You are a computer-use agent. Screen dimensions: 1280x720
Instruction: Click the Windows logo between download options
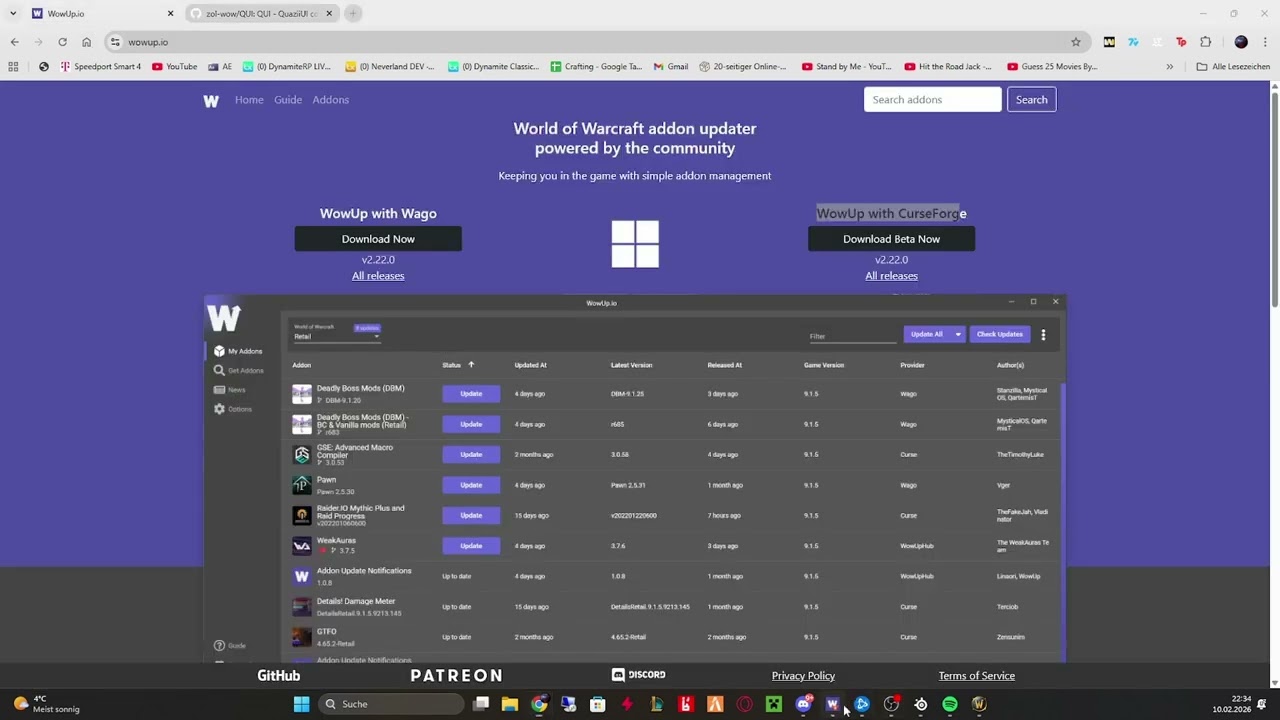click(635, 244)
